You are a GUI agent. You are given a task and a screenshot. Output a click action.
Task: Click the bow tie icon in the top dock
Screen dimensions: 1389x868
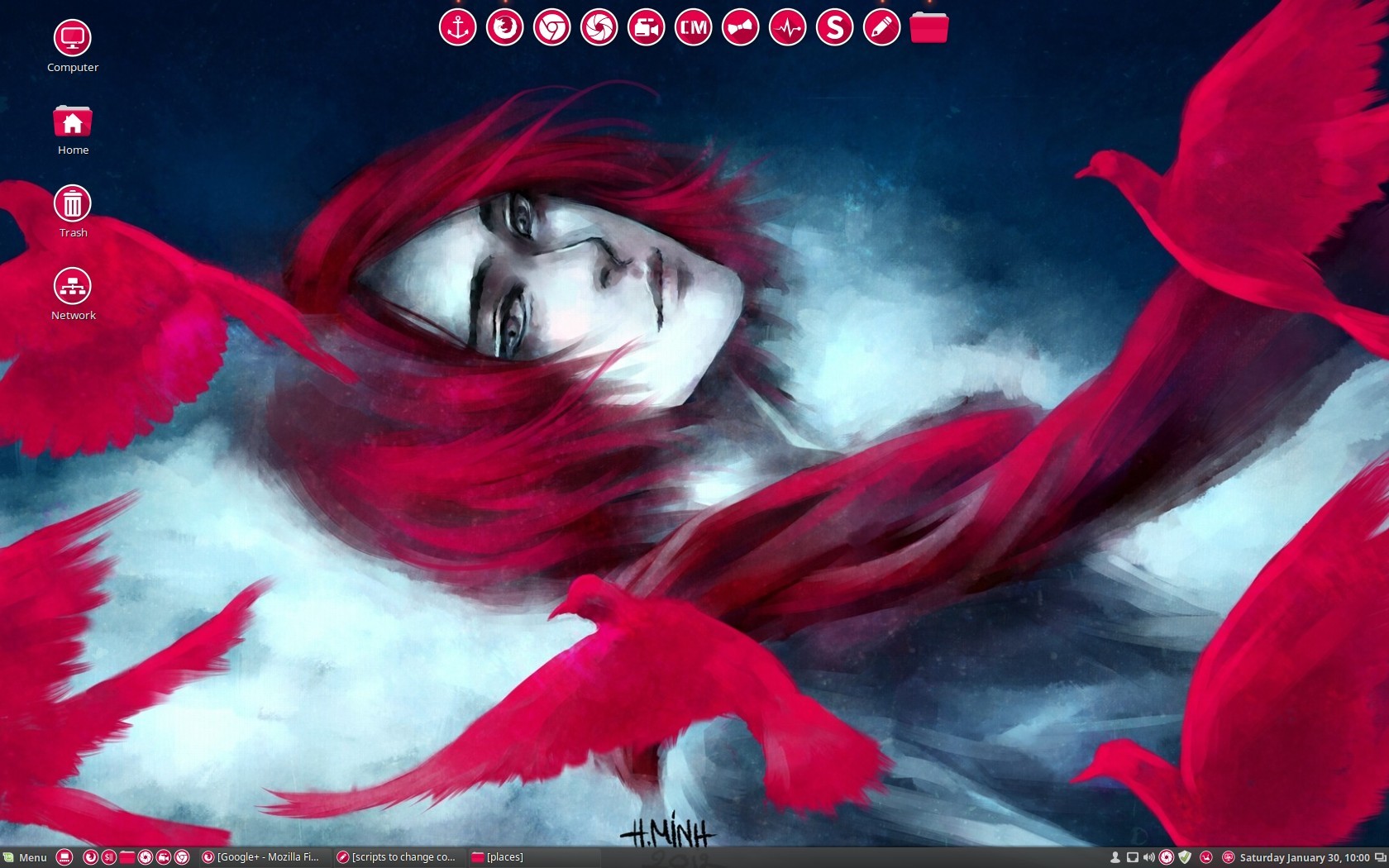740,28
